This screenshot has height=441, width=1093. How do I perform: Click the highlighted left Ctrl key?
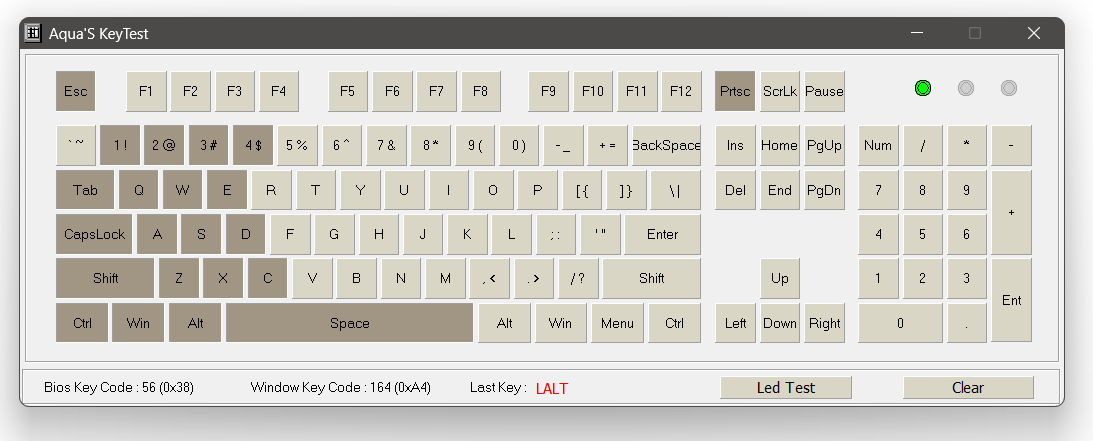82,323
